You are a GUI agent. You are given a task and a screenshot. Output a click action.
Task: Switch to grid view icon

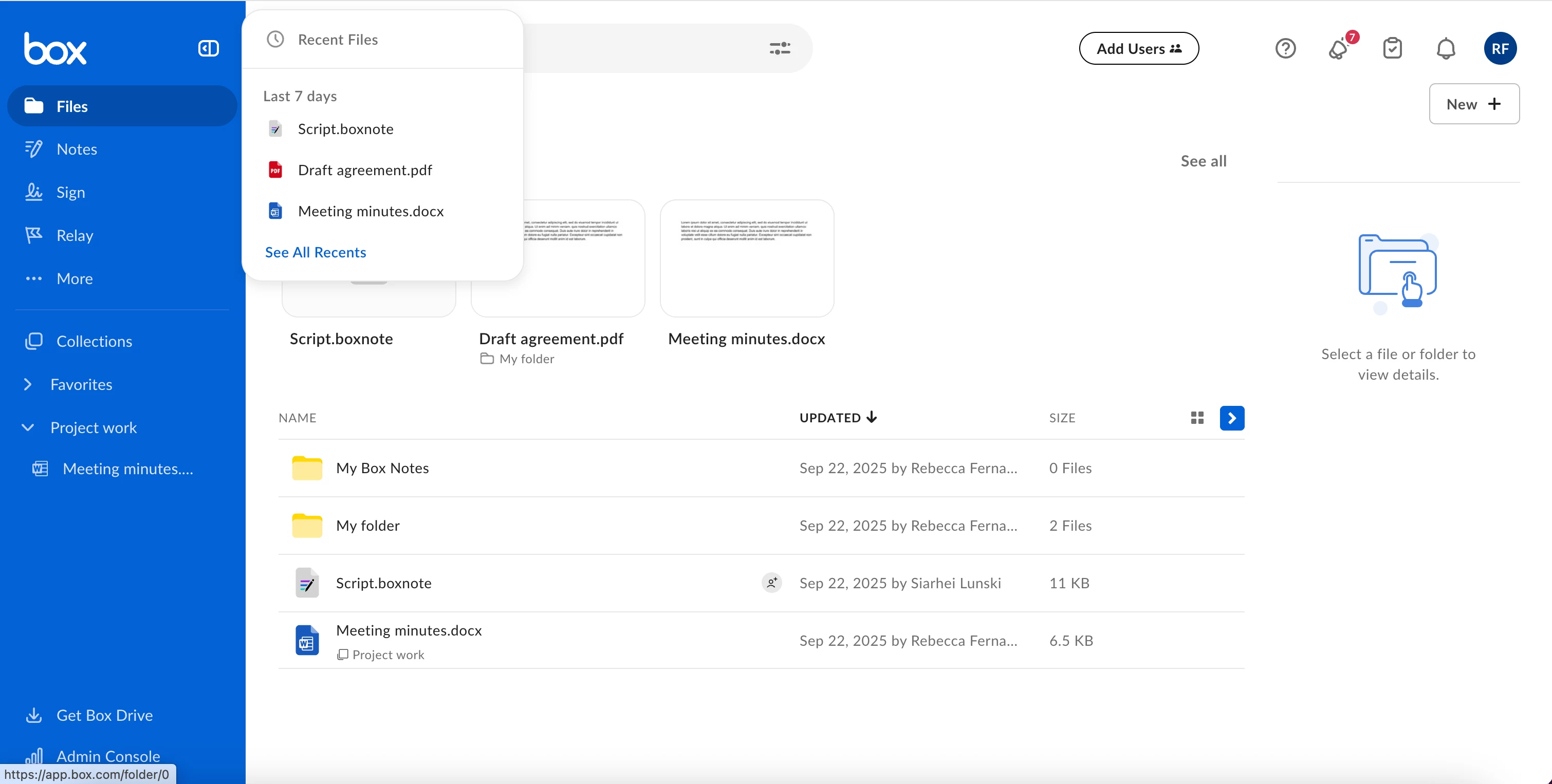[1197, 418]
